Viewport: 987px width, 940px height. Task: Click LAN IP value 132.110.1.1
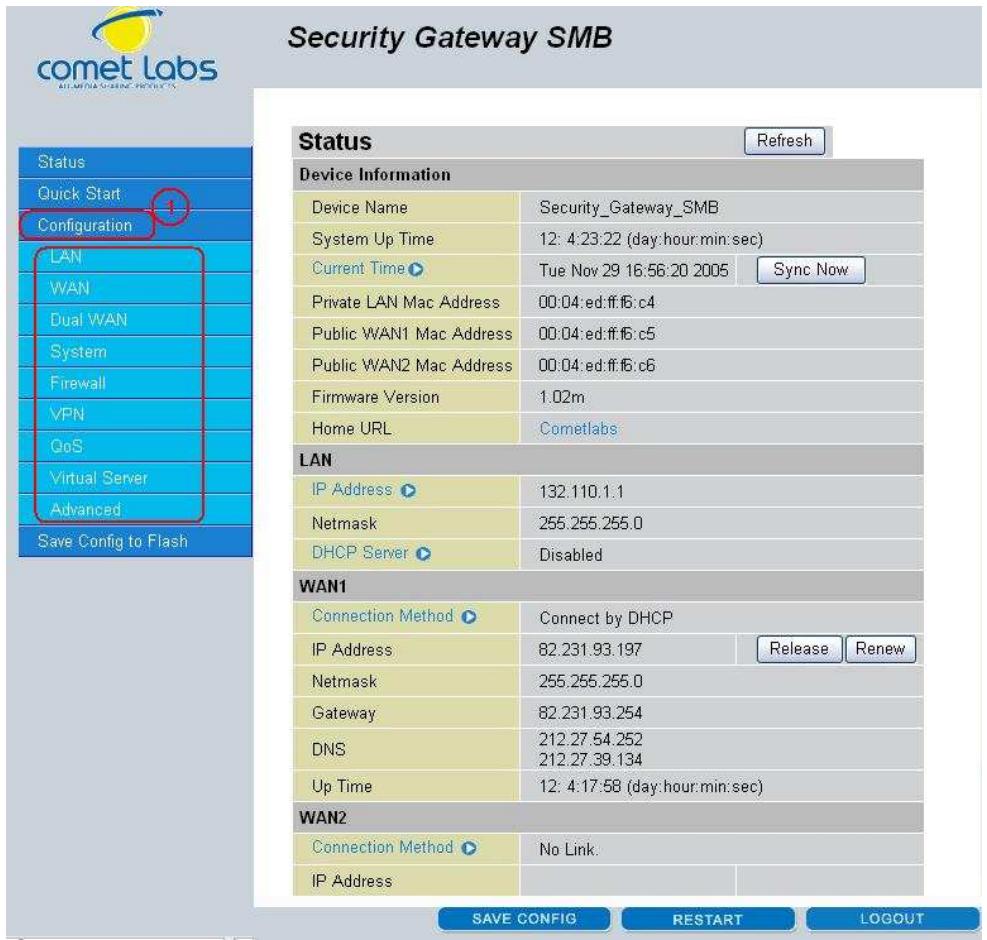point(581,492)
